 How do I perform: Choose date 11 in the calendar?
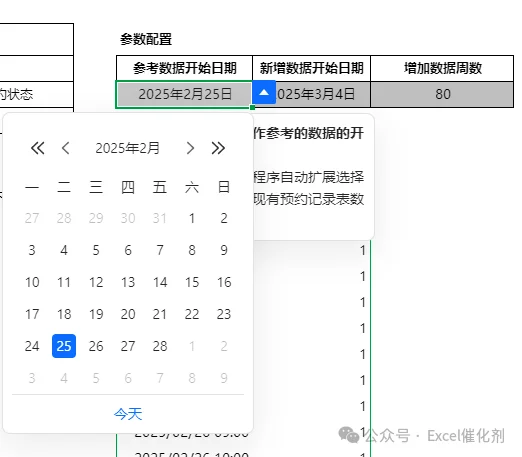64,282
